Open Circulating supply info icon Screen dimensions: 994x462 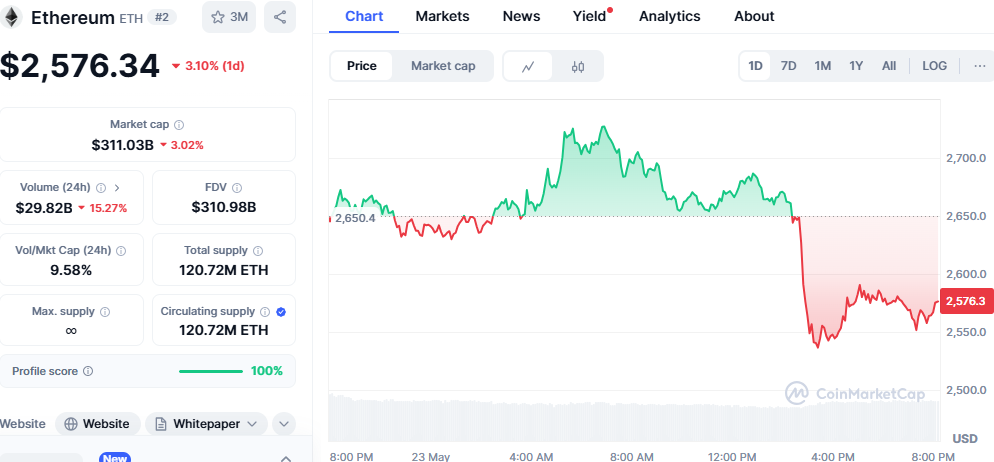click(x=265, y=312)
